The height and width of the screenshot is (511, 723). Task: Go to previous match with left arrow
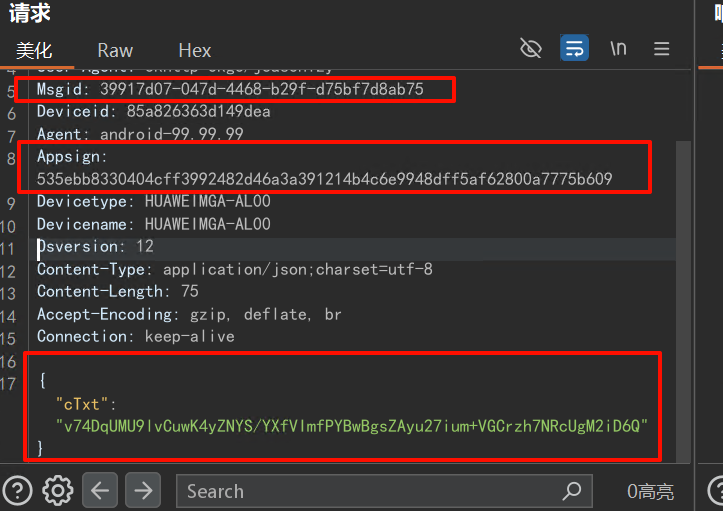[101, 490]
